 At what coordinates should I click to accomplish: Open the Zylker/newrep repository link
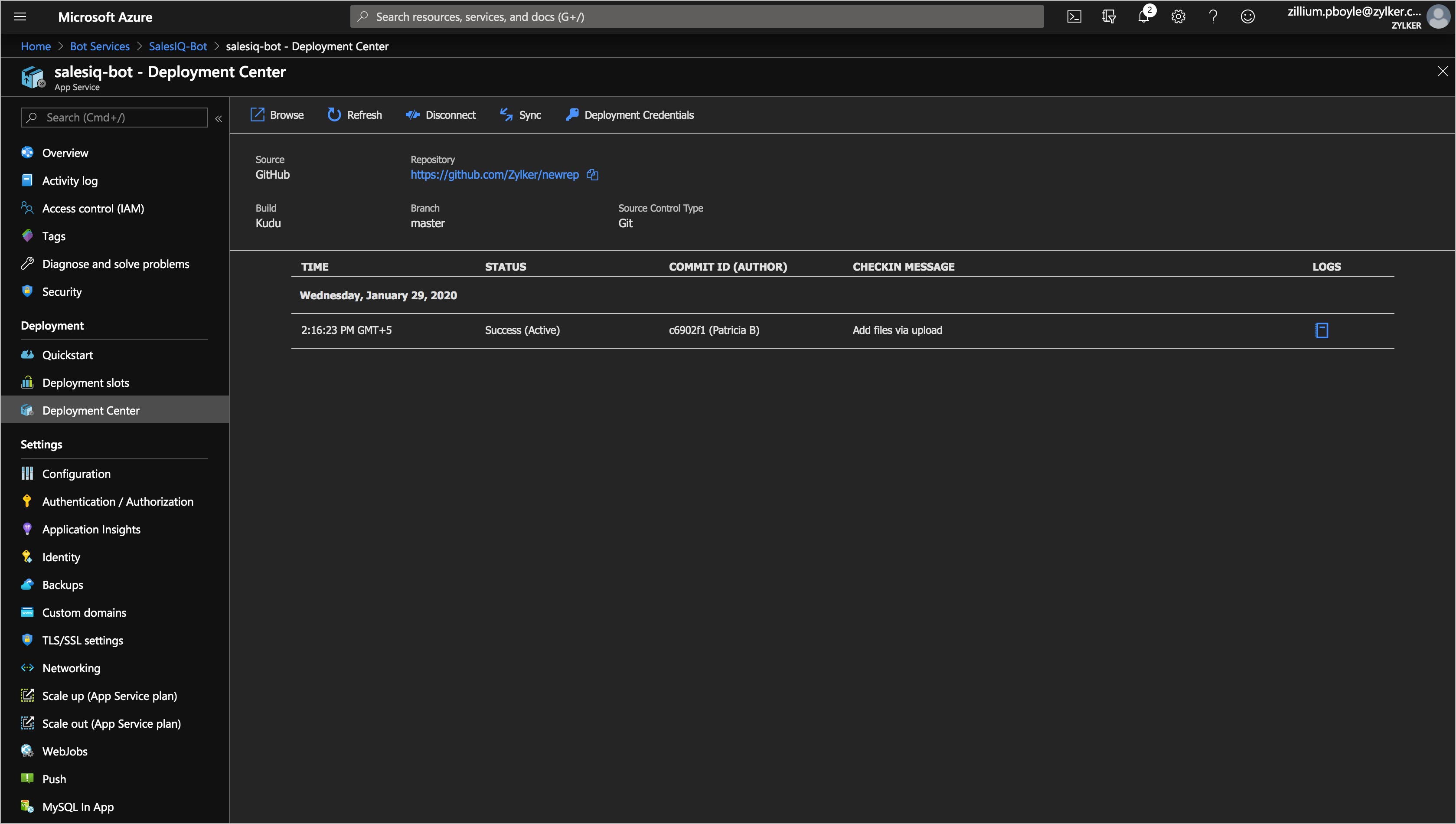(x=494, y=175)
